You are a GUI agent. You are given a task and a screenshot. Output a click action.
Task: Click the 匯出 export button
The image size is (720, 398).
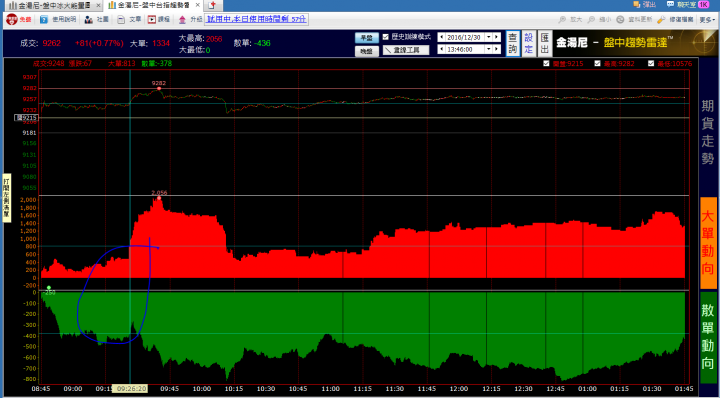coord(544,44)
